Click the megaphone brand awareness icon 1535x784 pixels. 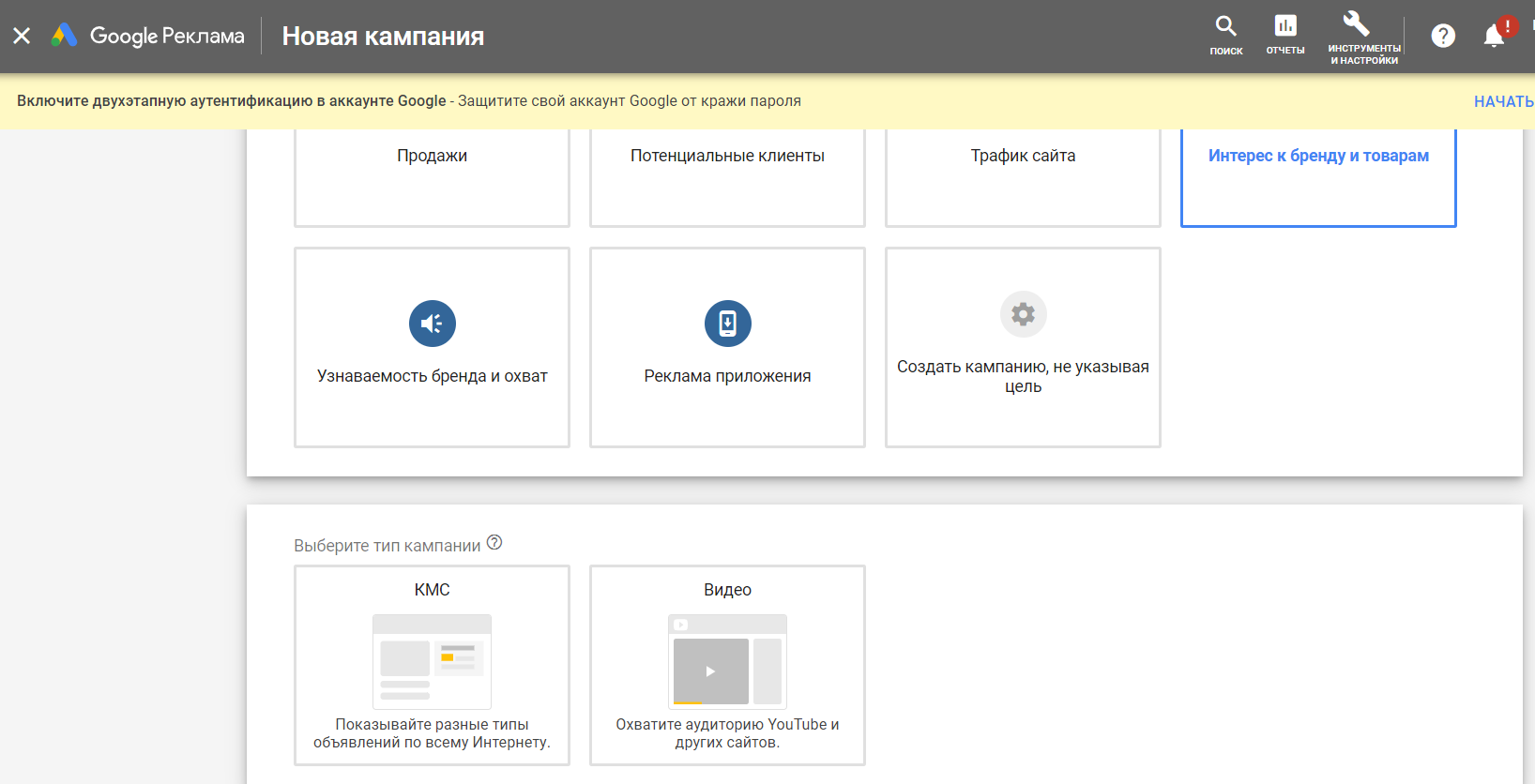[432, 324]
